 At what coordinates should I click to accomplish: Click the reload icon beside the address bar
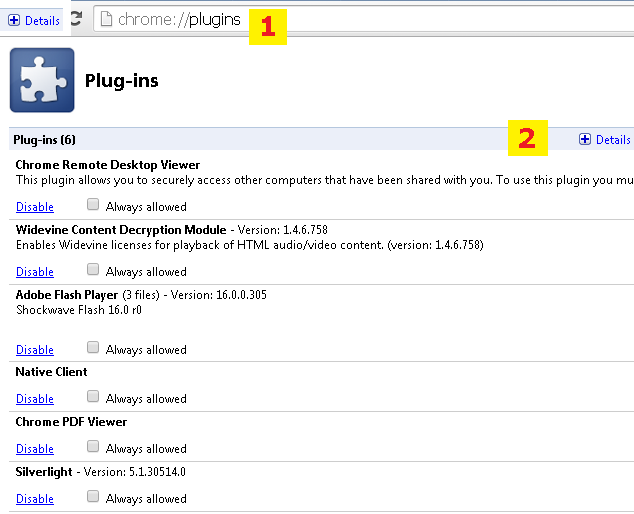coord(76,19)
